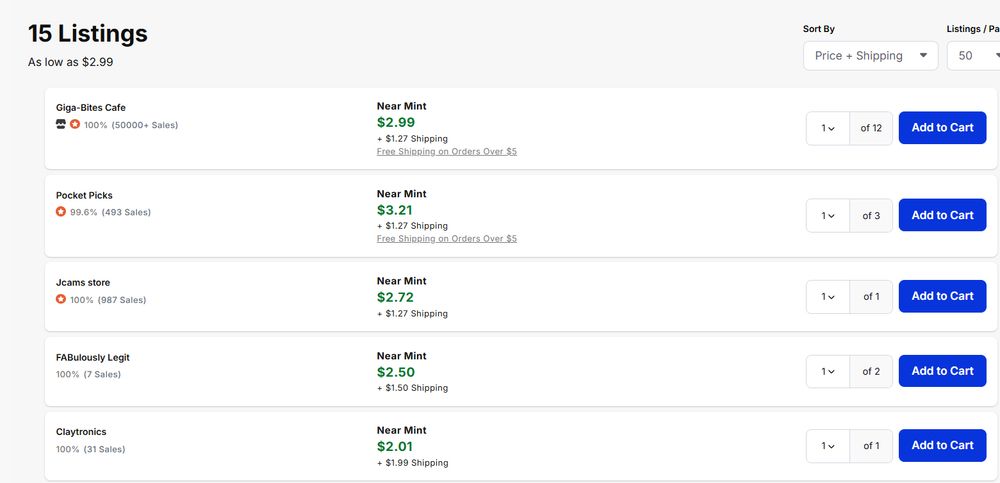
Task: Open Giga-Bites Cafe free shipping link
Action: [446, 152]
